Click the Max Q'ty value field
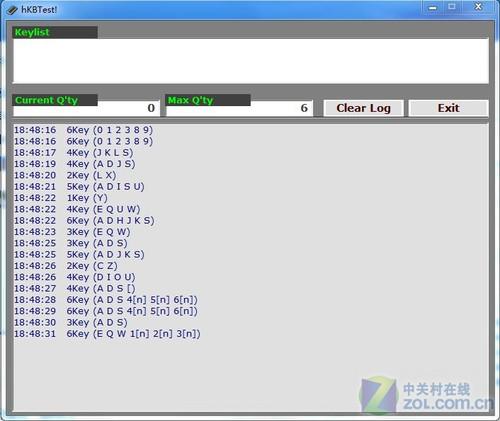This screenshot has height=421, width=500. (x=239, y=108)
